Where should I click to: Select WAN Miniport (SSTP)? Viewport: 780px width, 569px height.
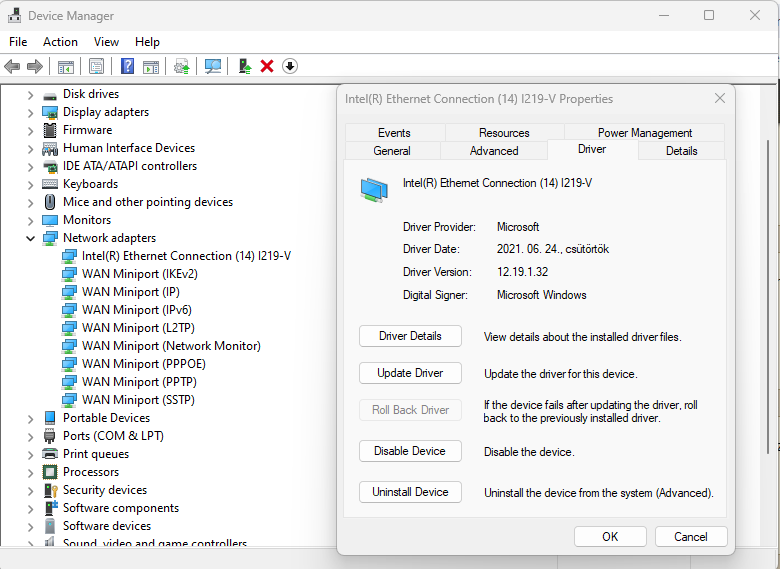[128, 400]
